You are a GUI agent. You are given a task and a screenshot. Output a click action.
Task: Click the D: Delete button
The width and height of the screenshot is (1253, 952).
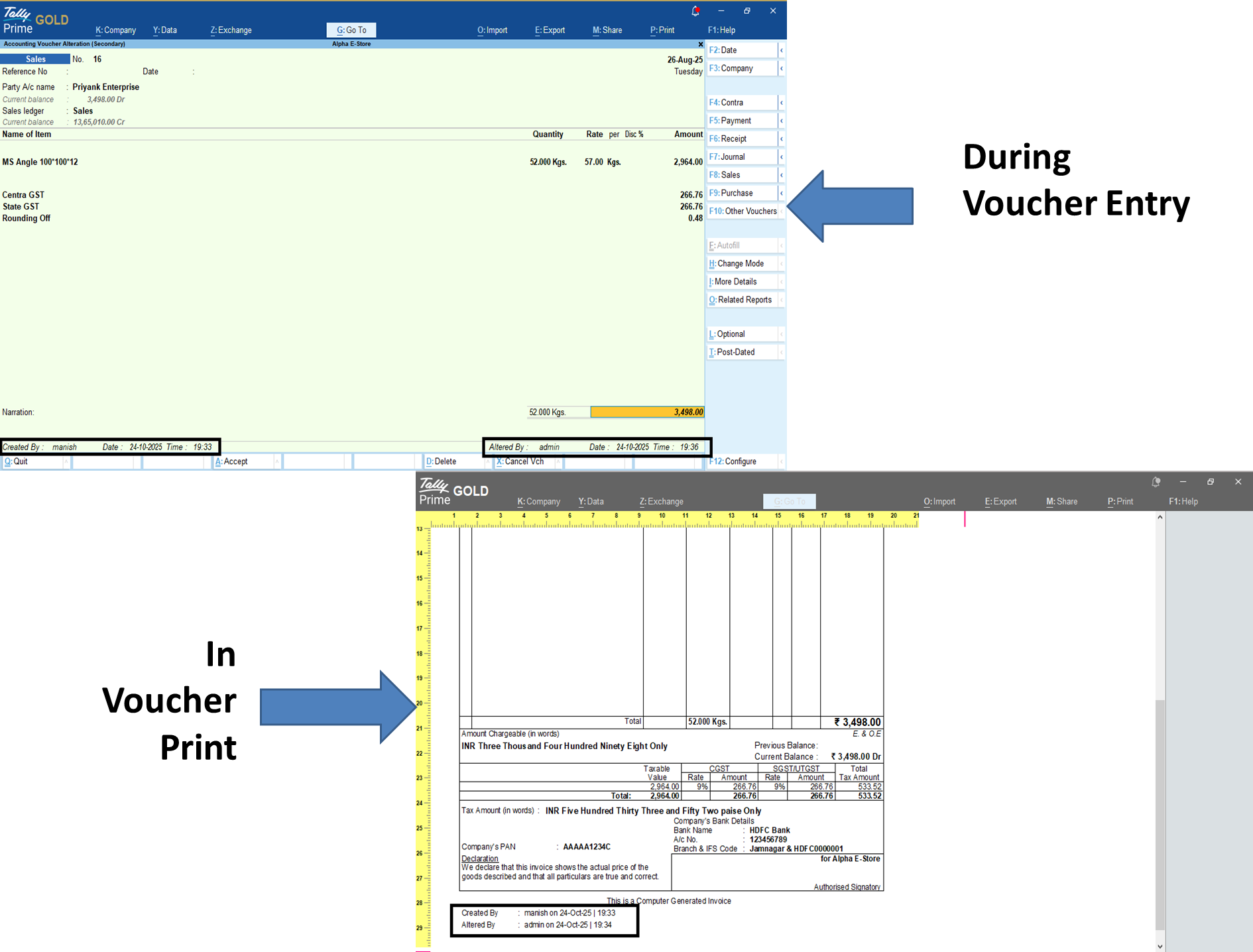coord(442,461)
